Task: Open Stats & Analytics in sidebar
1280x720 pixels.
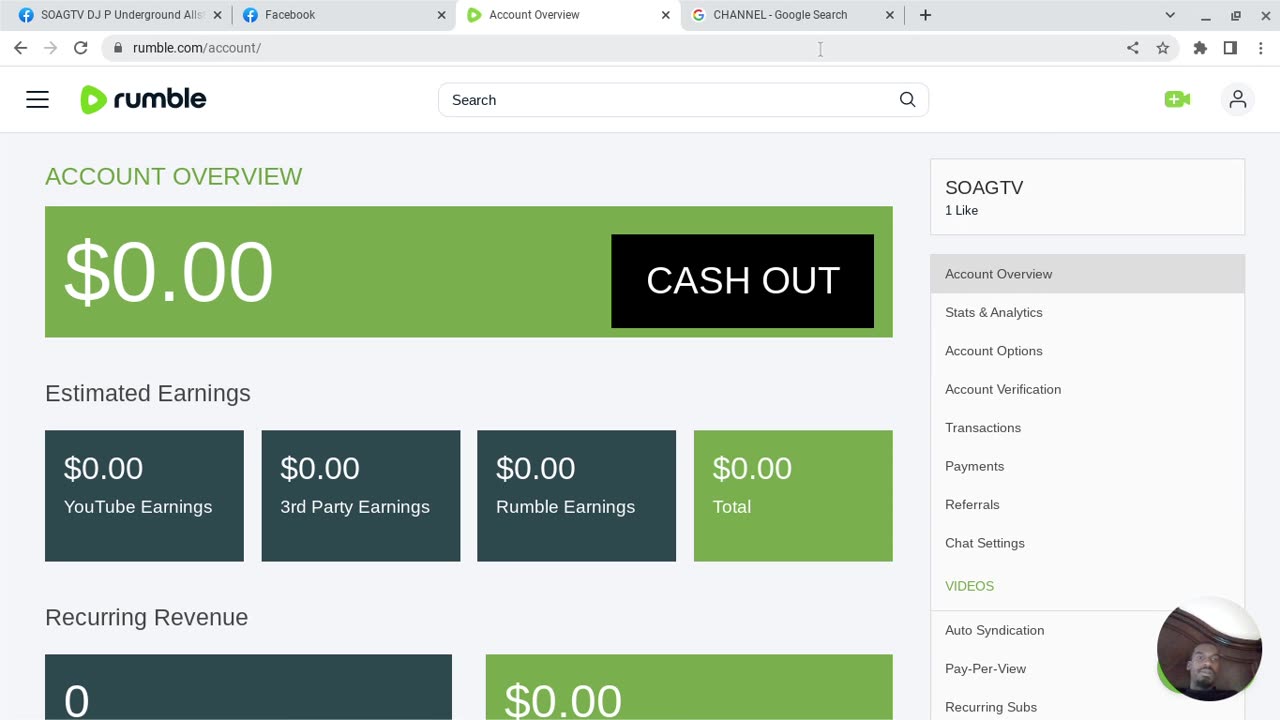Action: (1087, 312)
